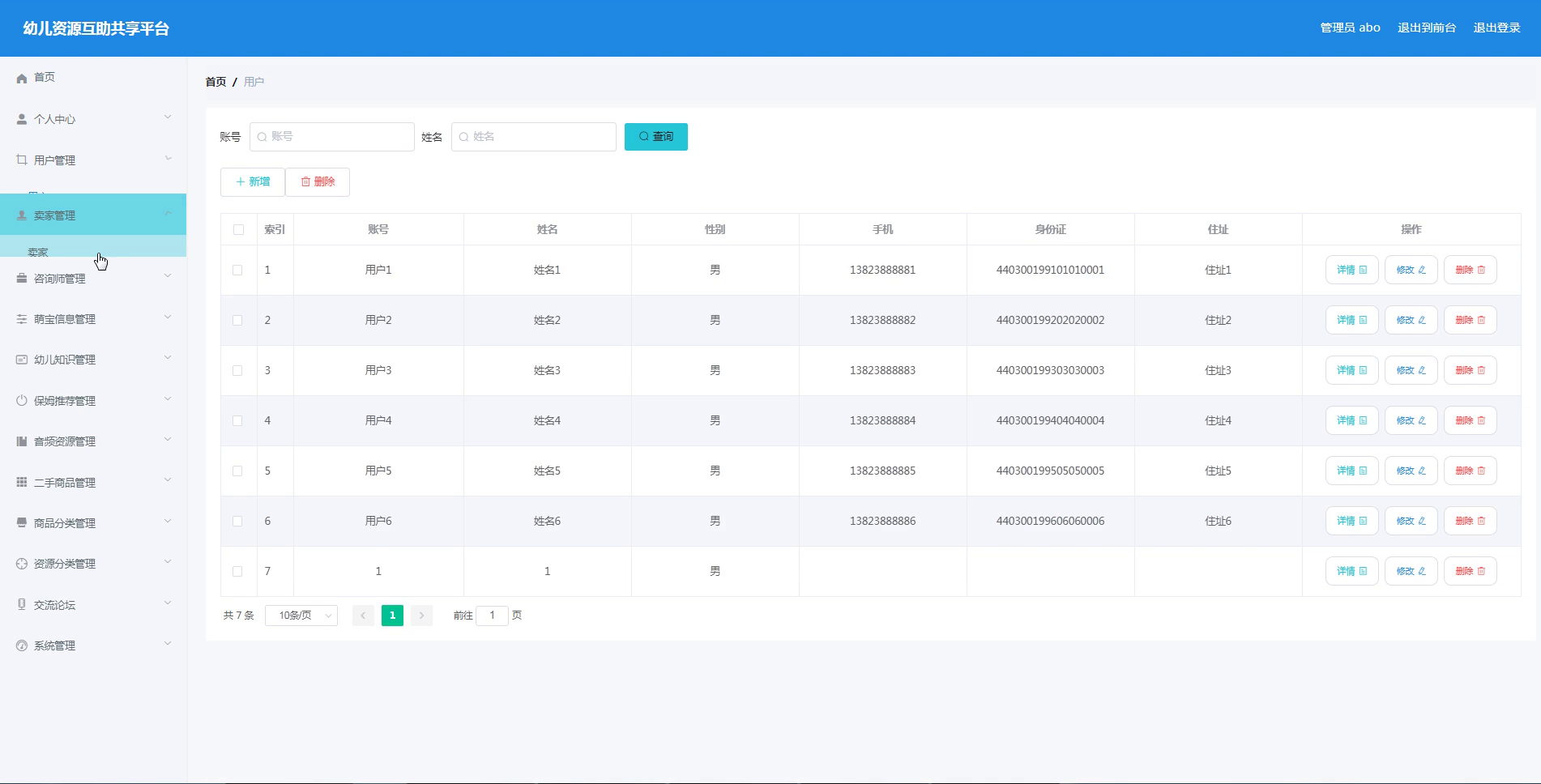The image size is (1541, 784).
Task: Open 详情 for row 用户1
Action: 1351,270
